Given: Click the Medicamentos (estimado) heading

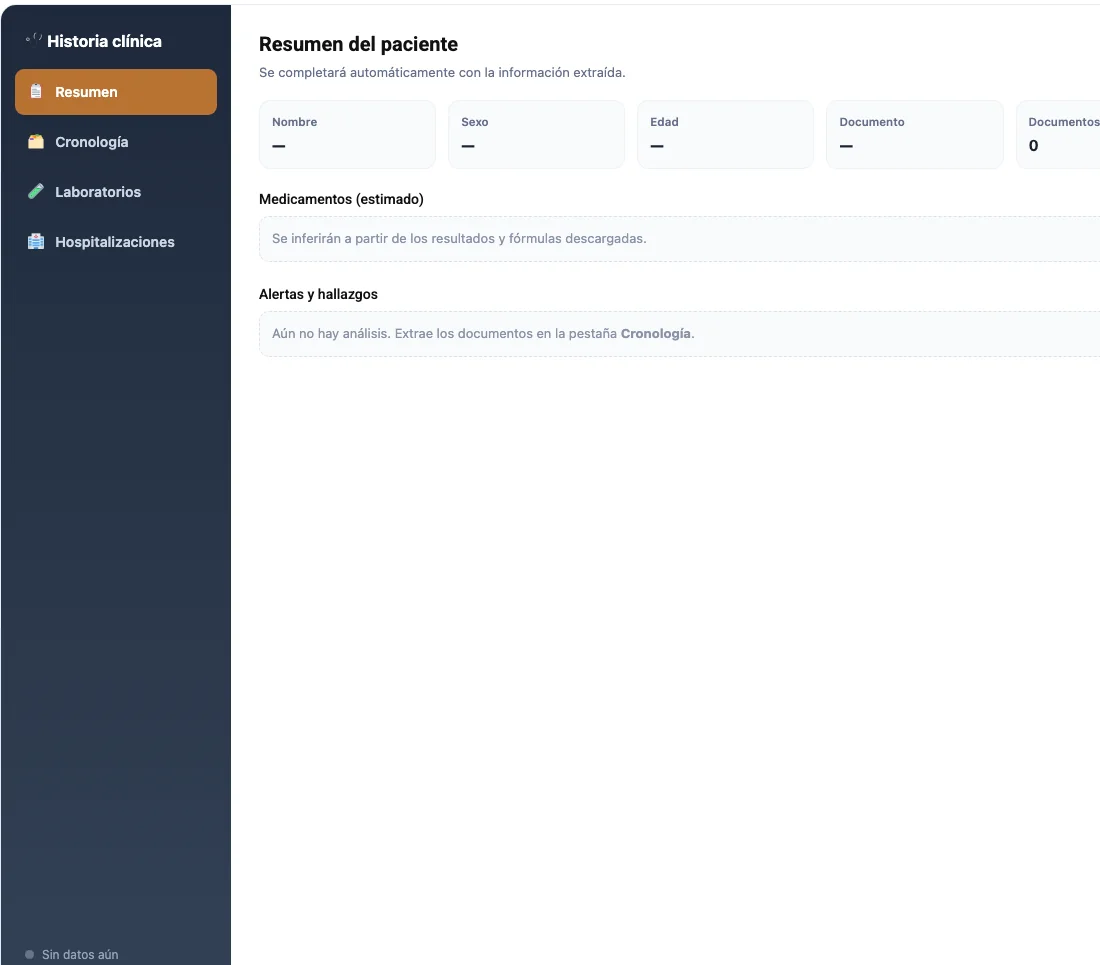Looking at the screenshot, I should (x=341, y=199).
